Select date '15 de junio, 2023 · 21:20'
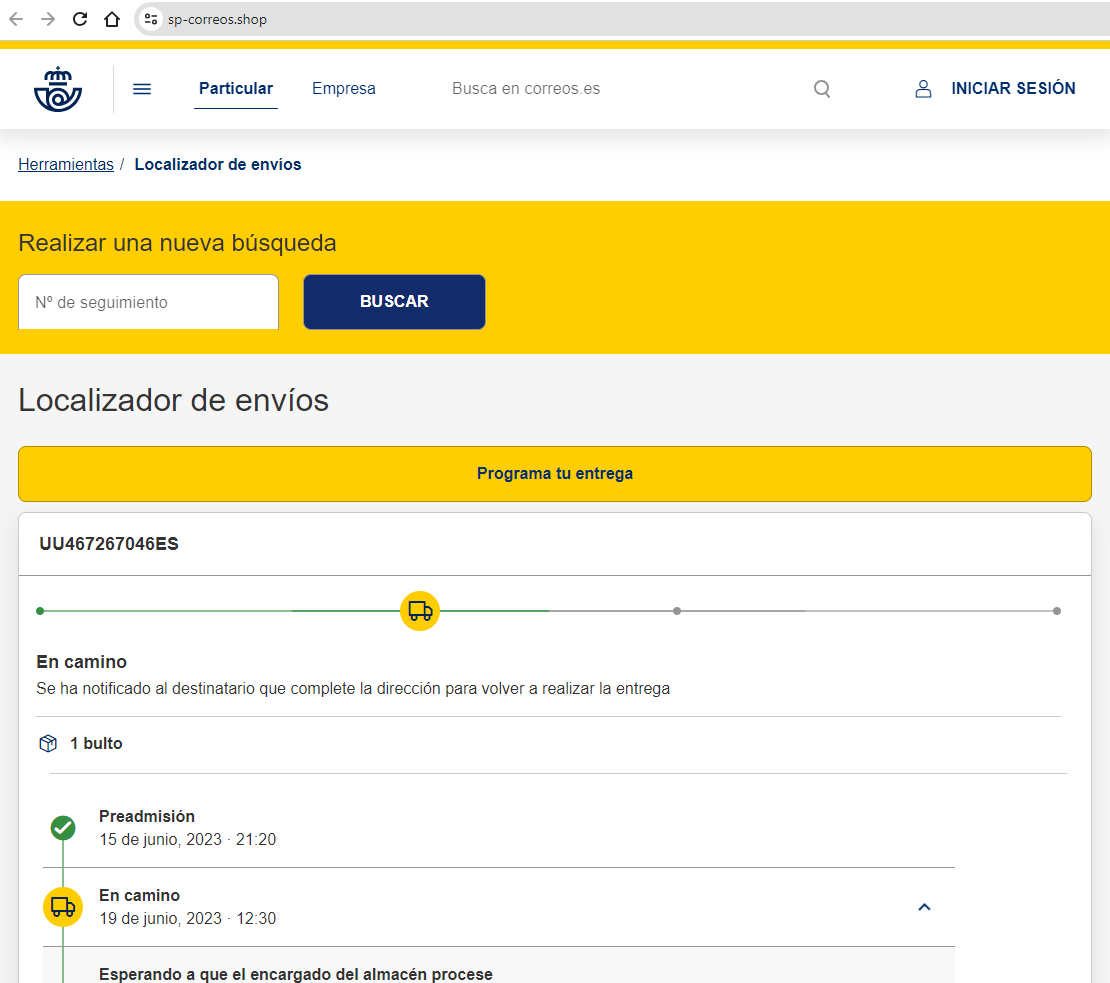 click(188, 839)
